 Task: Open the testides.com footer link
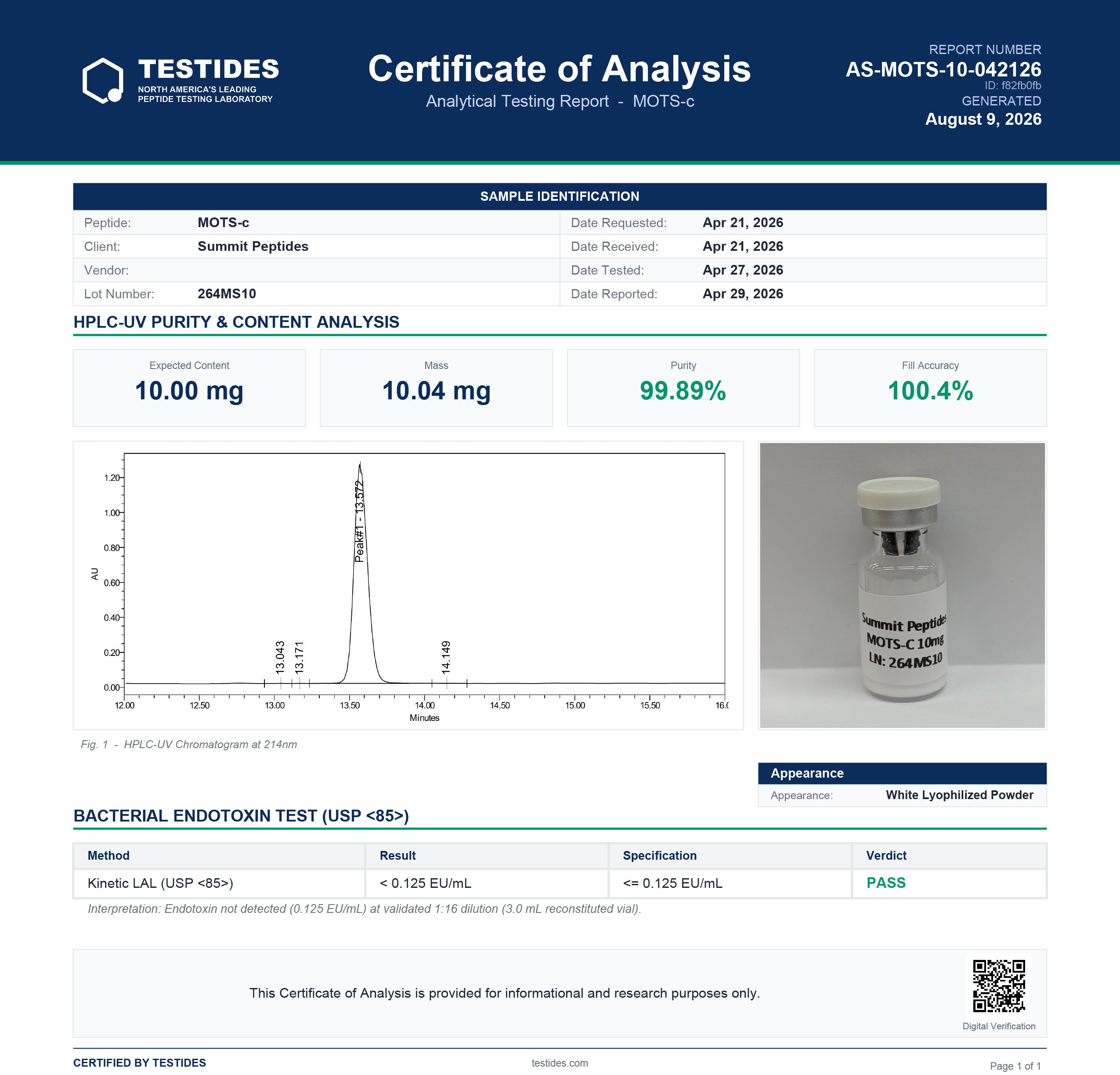(560, 1063)
